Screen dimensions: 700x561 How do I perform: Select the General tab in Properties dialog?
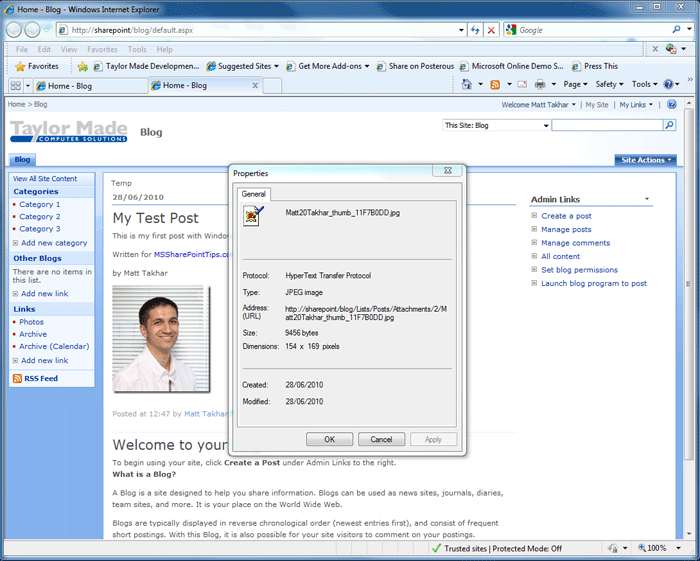254,194
